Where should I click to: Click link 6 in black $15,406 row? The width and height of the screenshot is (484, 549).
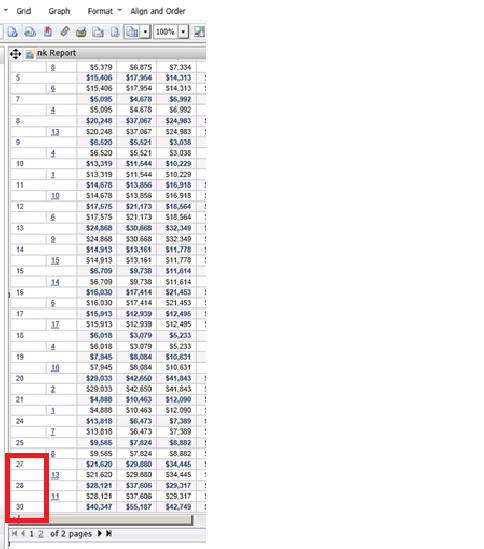(53, 89)
